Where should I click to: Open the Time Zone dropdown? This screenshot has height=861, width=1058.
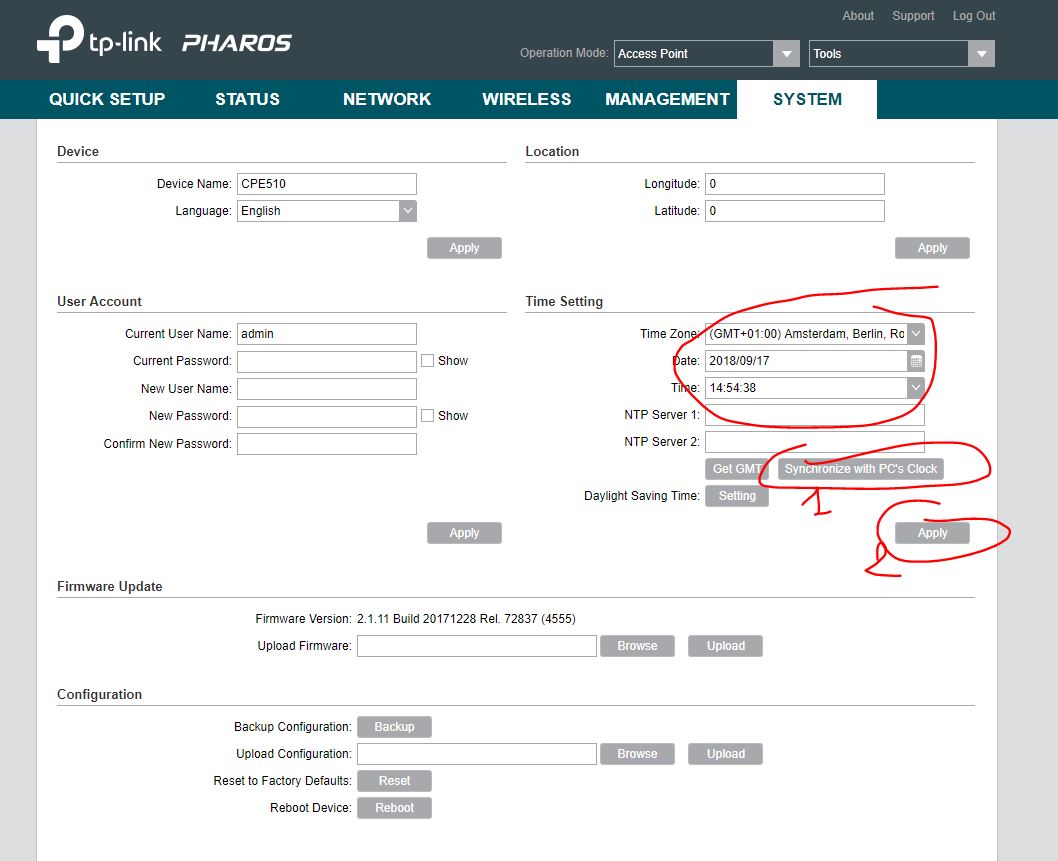click(x=916, y=334)
